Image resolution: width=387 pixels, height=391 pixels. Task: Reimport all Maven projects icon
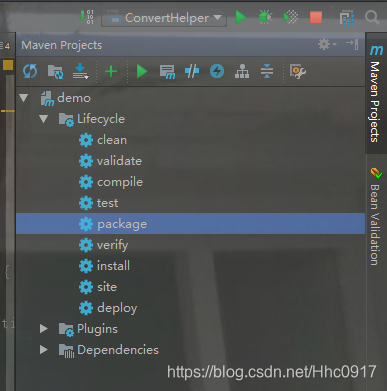point(30,71)
